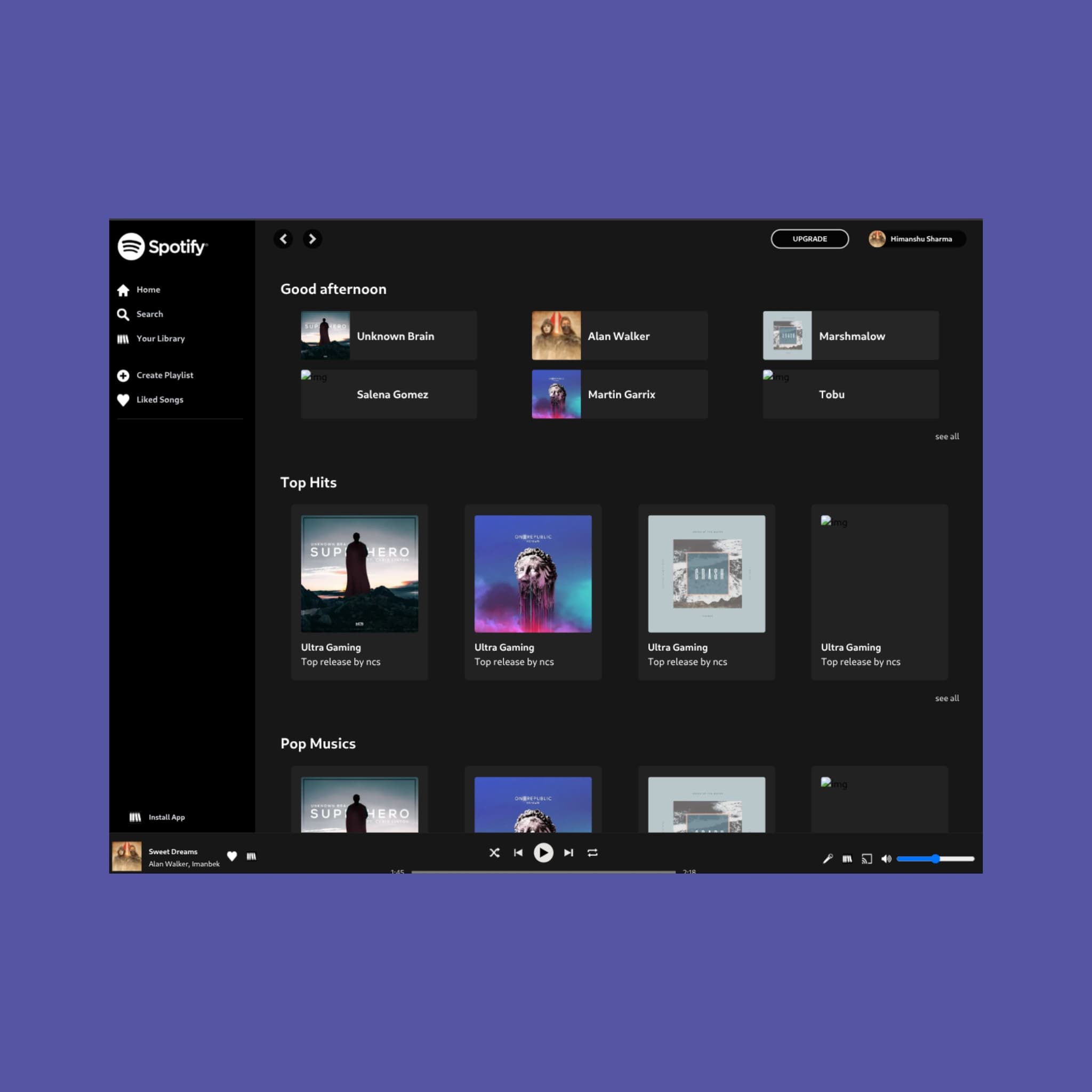The height and width of the screenshot is (1092, 1092).
Task: Click the Sweet Dreams album art thumbnail
Action: pyautogui.click(x=126, y=856)
